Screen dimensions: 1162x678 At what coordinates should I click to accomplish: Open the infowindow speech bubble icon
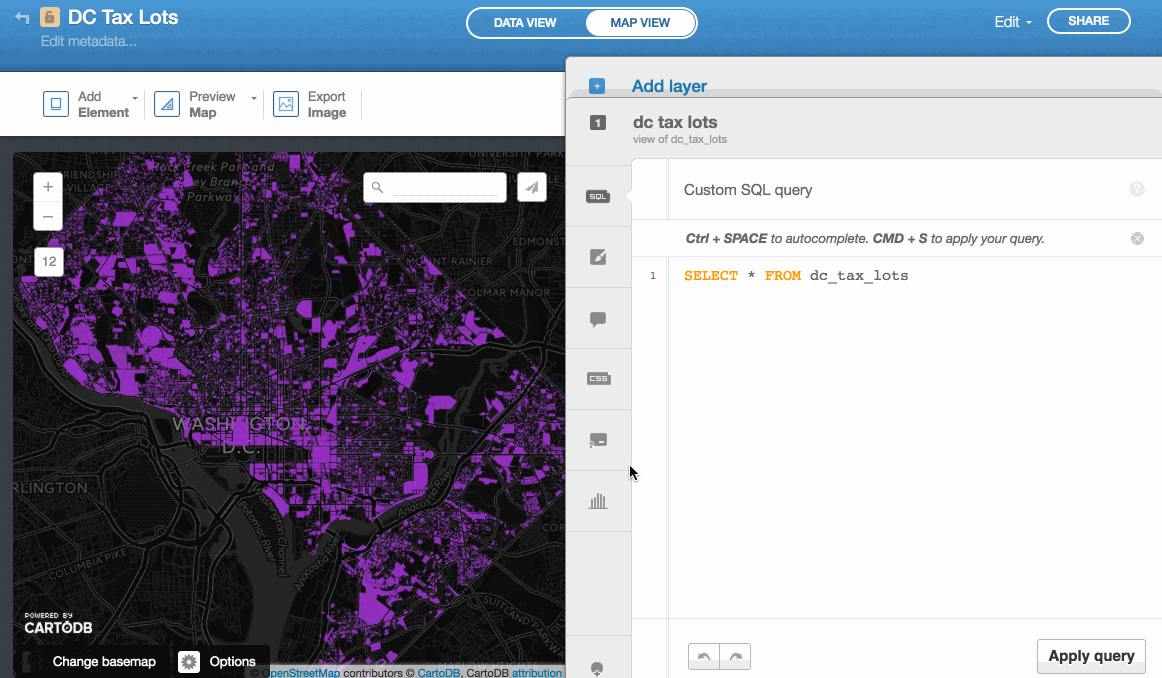[x=598, y=319]
